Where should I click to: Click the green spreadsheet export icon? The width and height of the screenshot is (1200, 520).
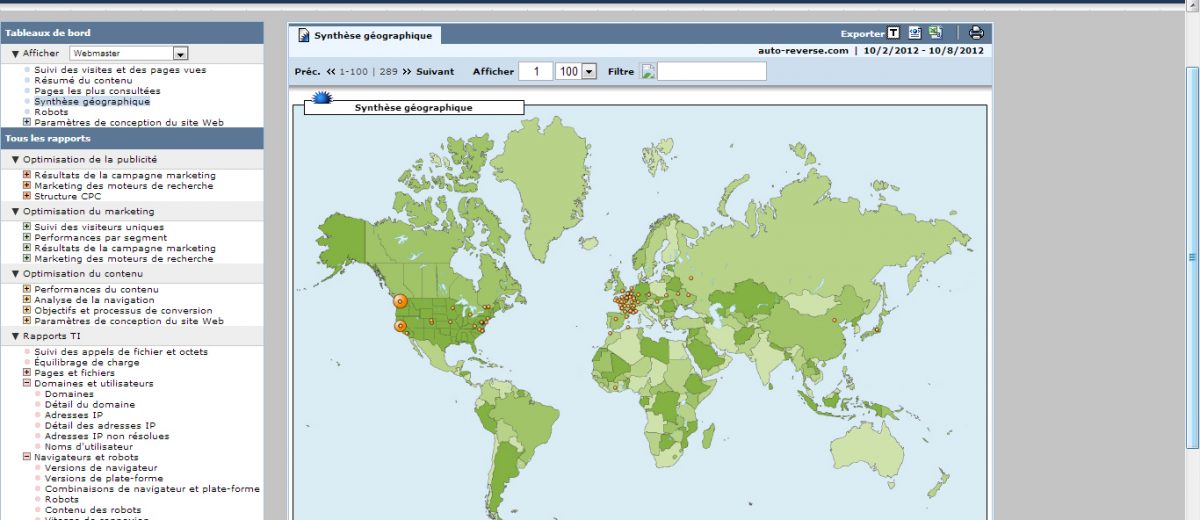pos(934,33)
